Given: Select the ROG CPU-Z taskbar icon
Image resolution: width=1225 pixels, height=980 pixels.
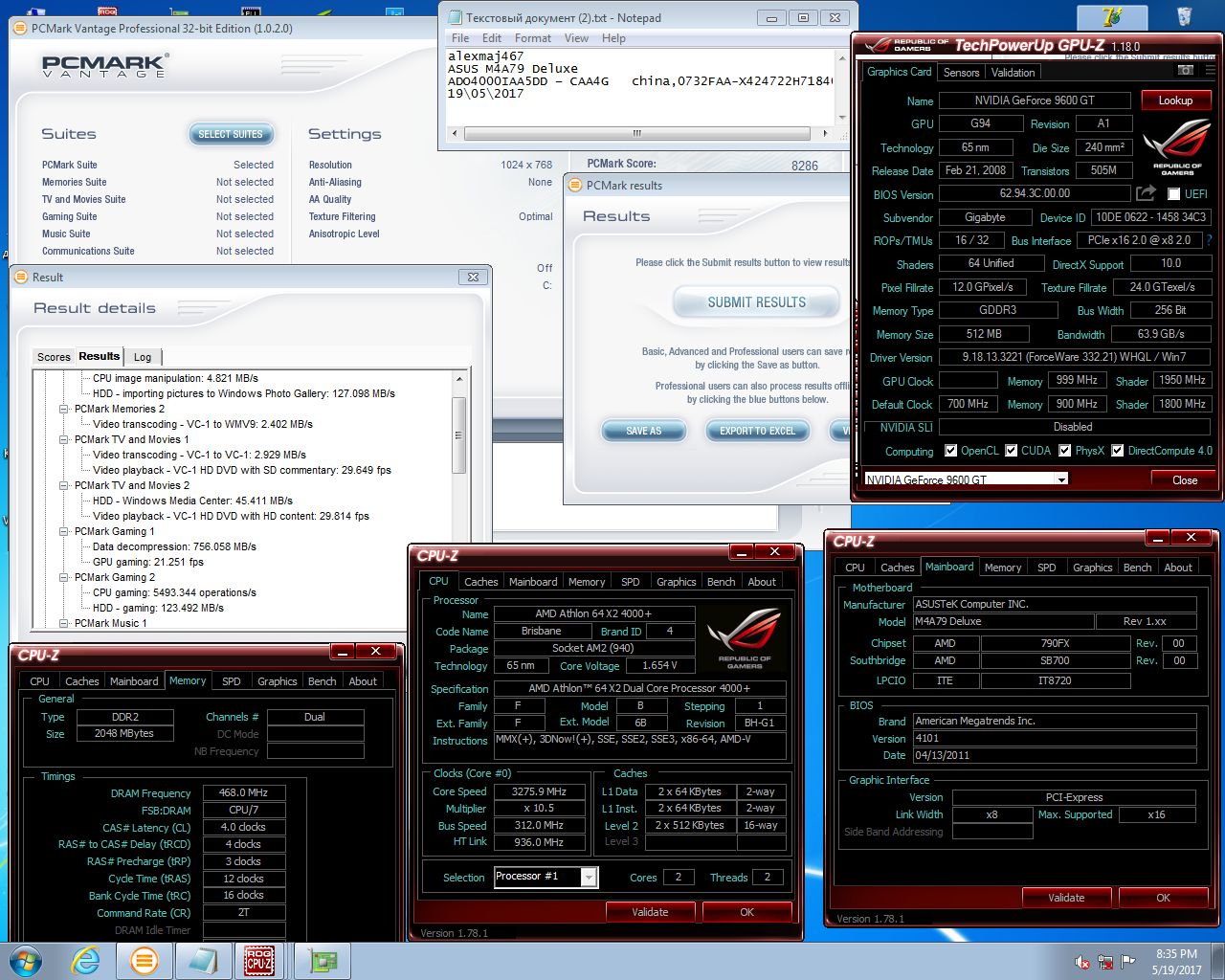Looking at the screenshot, I should (259, 961).
